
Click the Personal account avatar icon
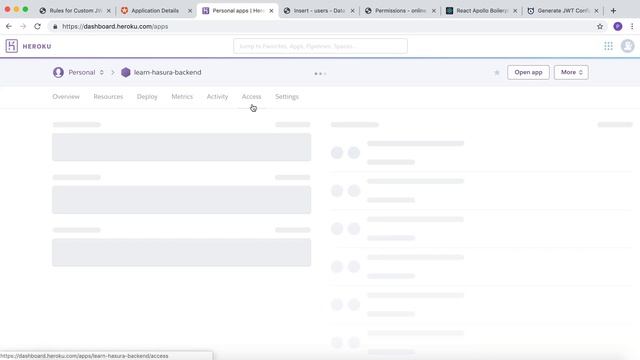click(x=58, y=72)
